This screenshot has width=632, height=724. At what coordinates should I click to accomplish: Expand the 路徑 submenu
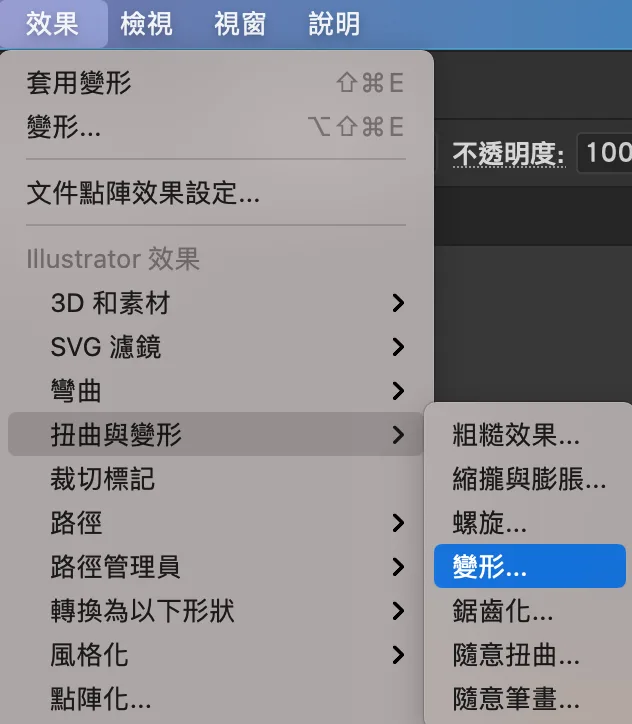click(x=216, y=523)
